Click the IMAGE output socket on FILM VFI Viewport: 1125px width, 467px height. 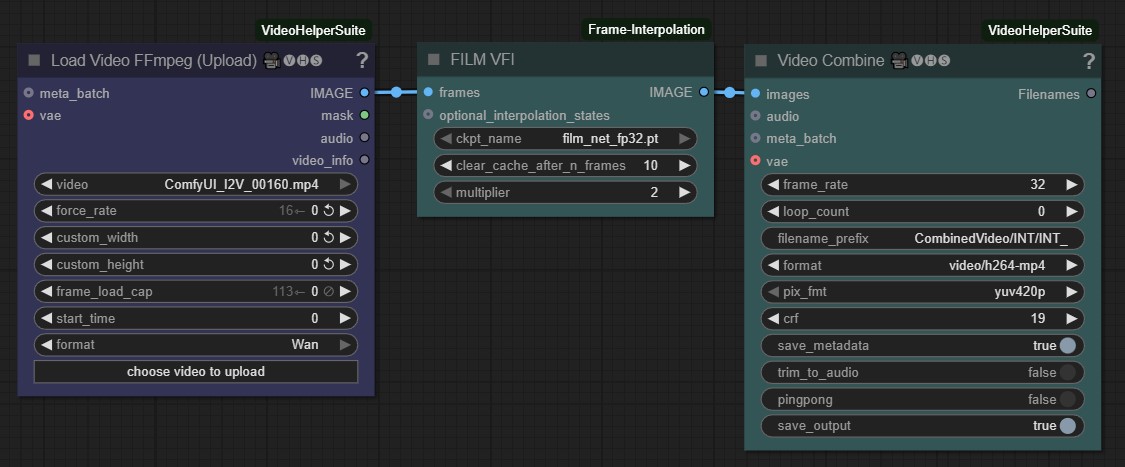click(x=703, y=92)
